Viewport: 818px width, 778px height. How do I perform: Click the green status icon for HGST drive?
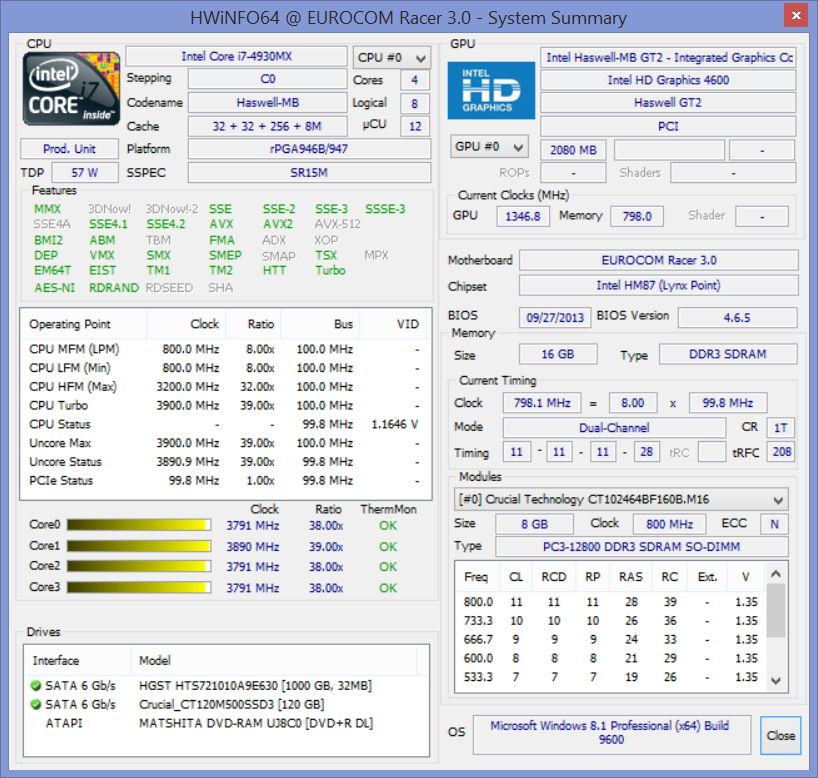[35, 685]
